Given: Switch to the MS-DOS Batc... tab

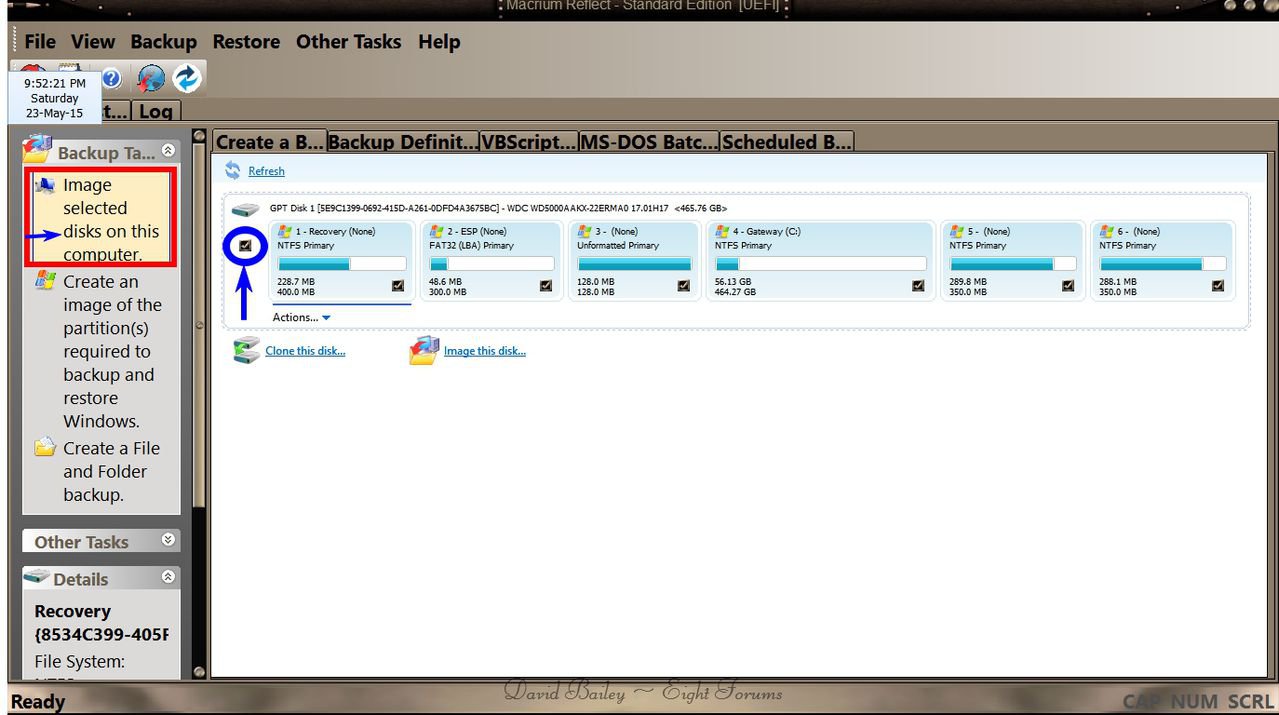Looking at the screenshot, I should 649,142.
